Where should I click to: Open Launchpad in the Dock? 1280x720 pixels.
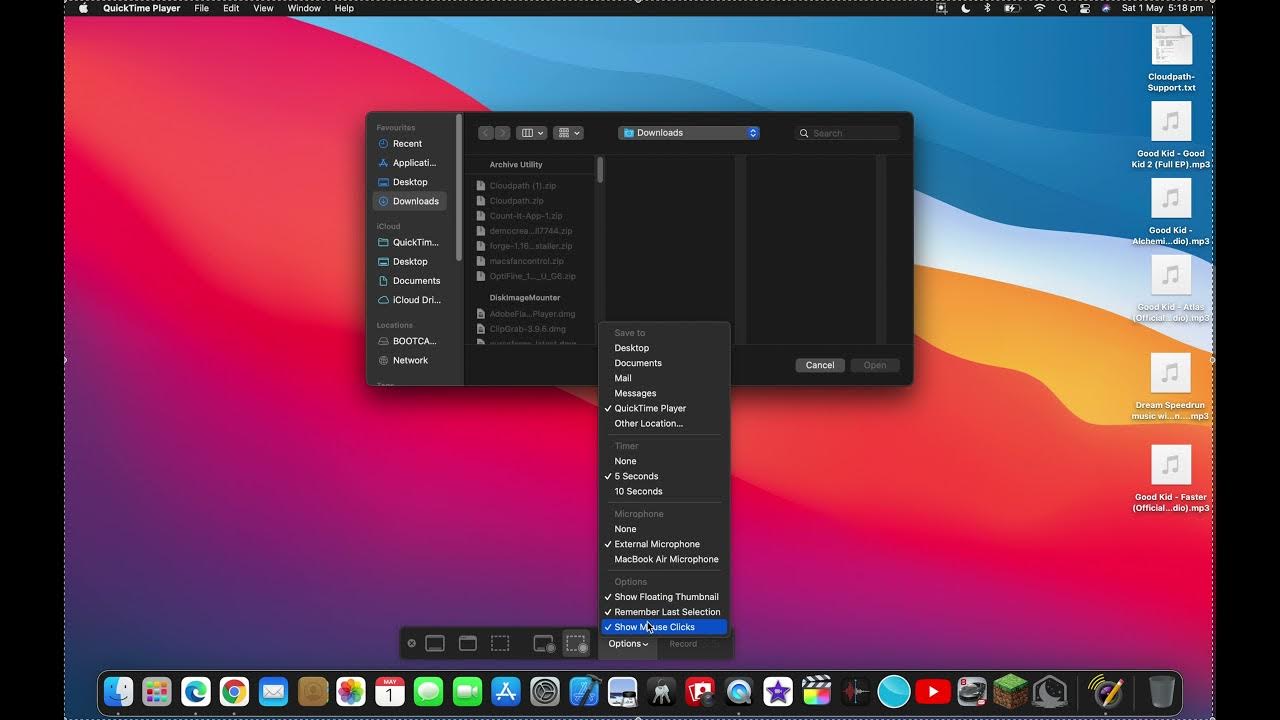157,691
